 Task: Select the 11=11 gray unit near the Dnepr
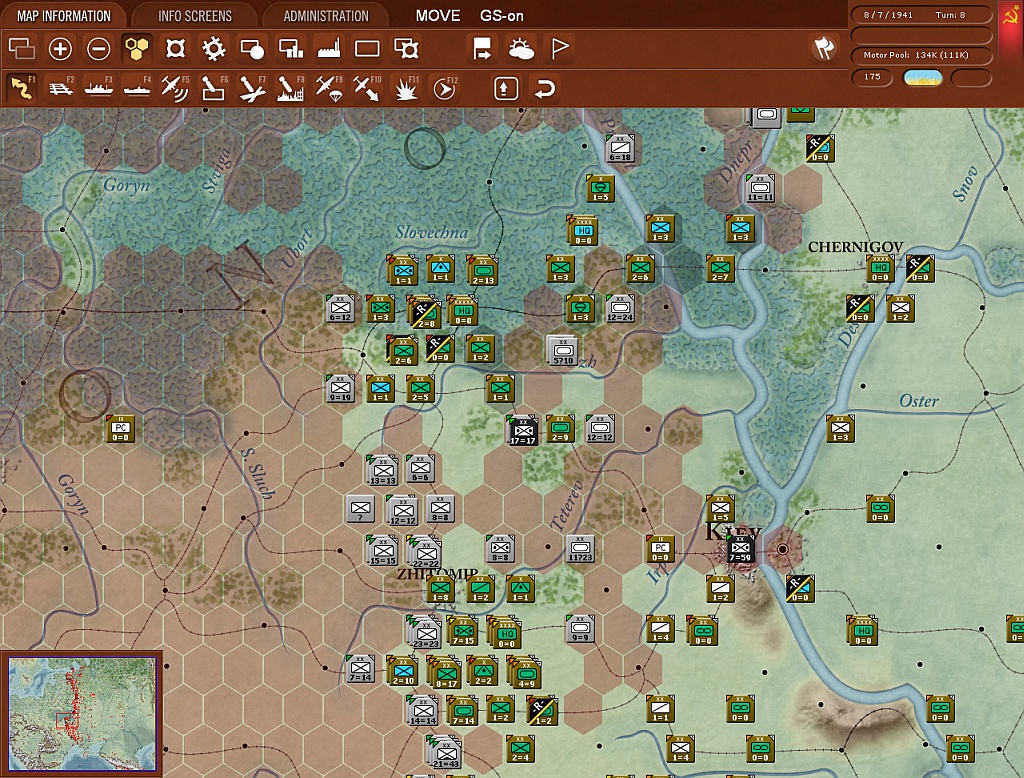[760, 188]
